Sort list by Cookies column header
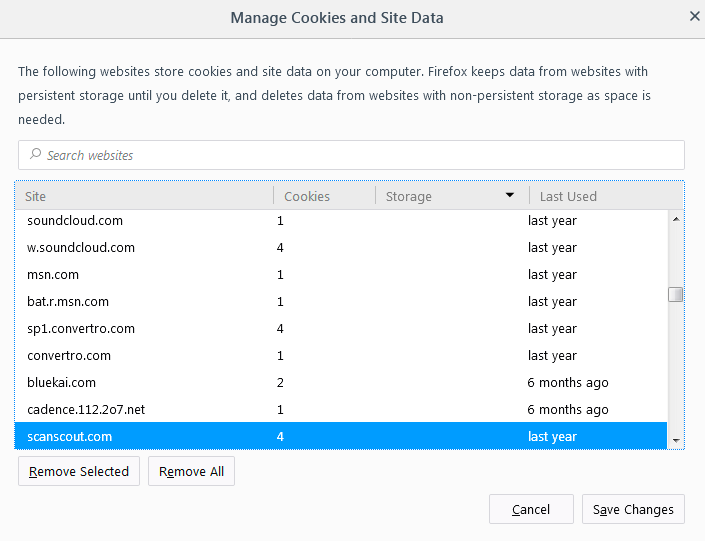The height and width of the screenshot is (541, 705). pos(324,196)
